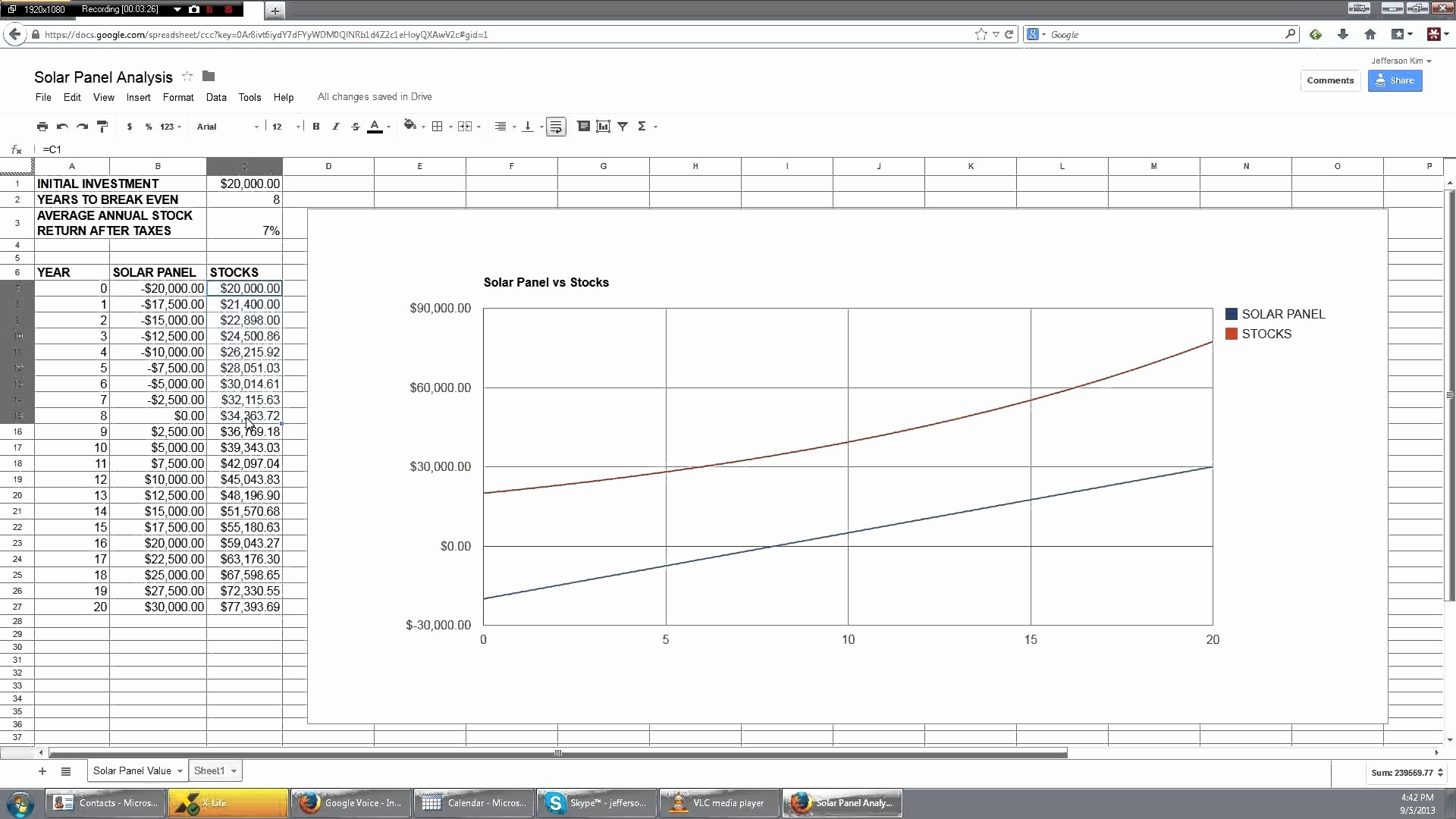Toggle text wrapping
The image size is (1456, 819).
point(556,127)
